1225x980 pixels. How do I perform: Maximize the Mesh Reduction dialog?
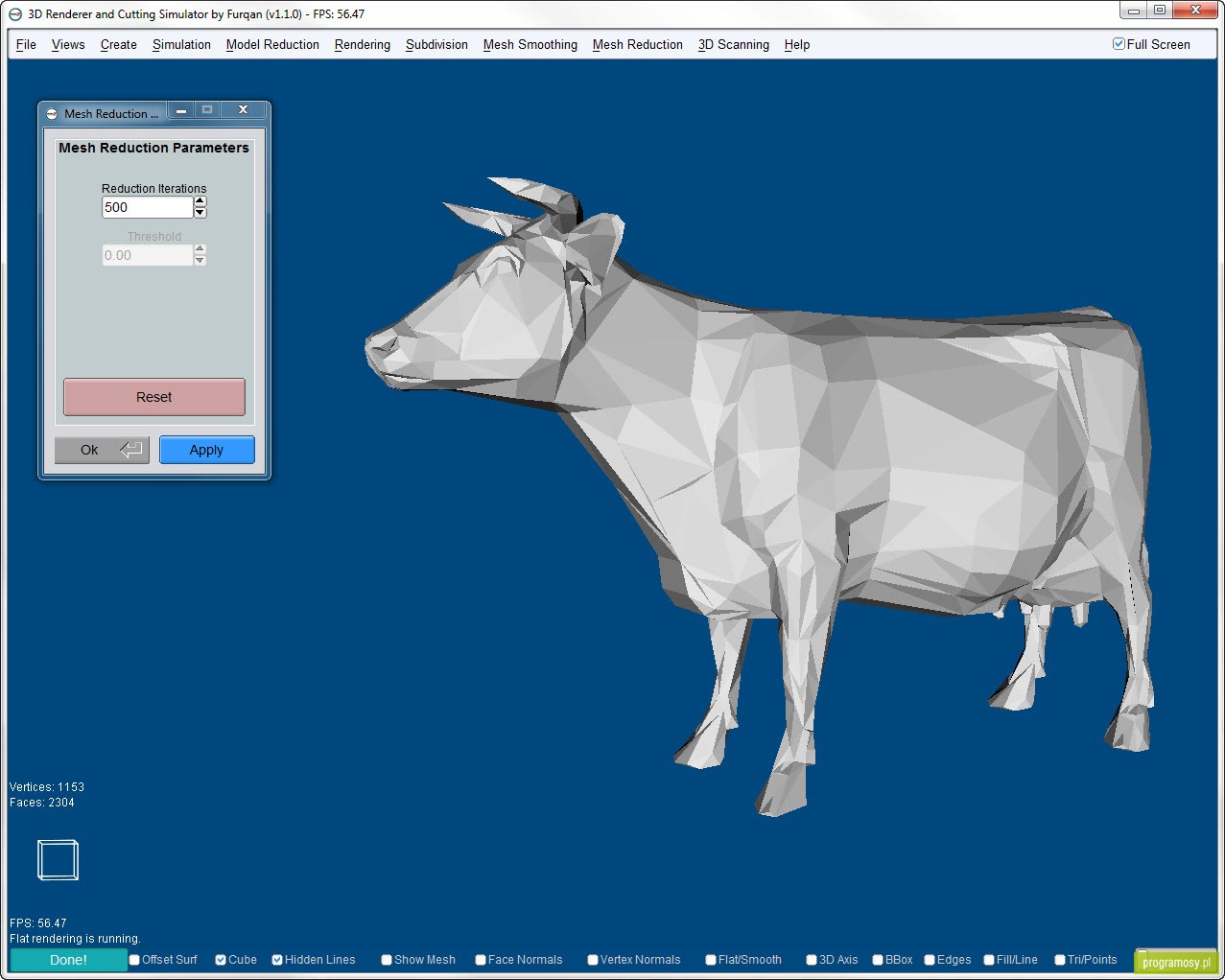[x=207, y=110]
